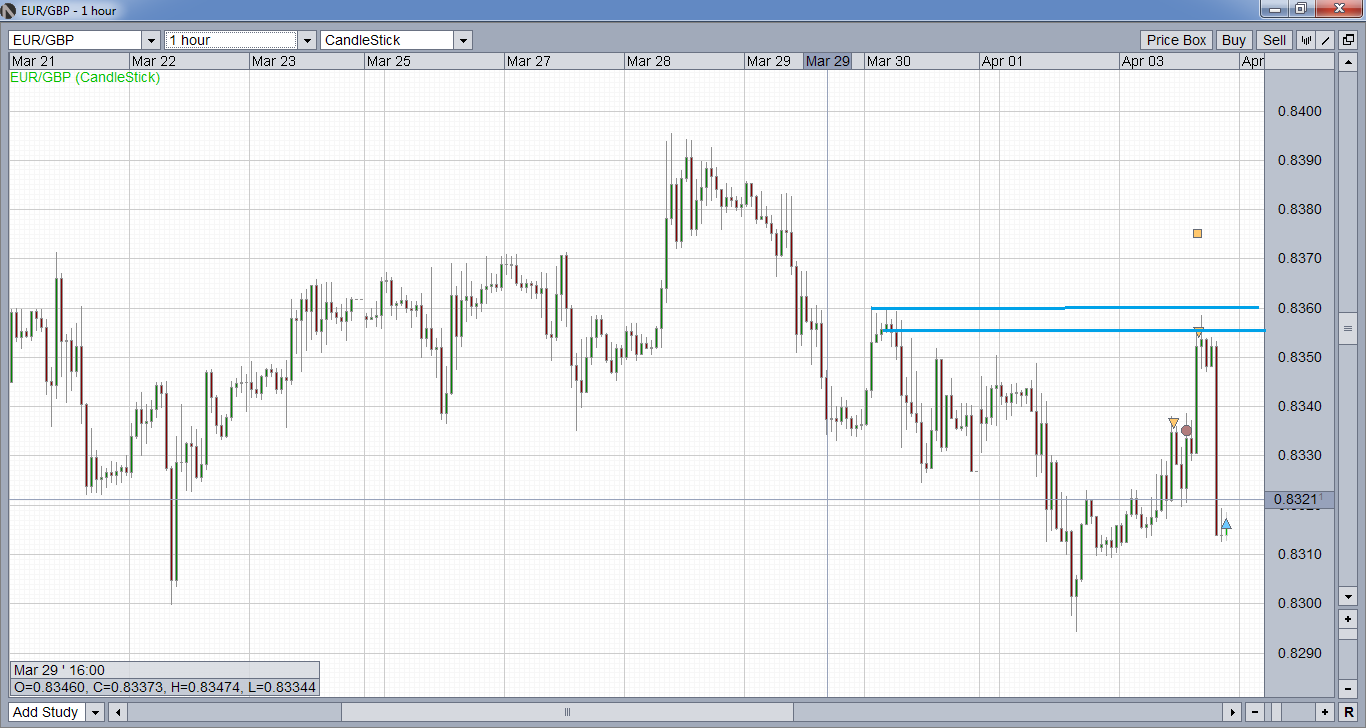Click the highlighted Mar 29 date header
This screenshot has height=728, width=1366.
828,61
